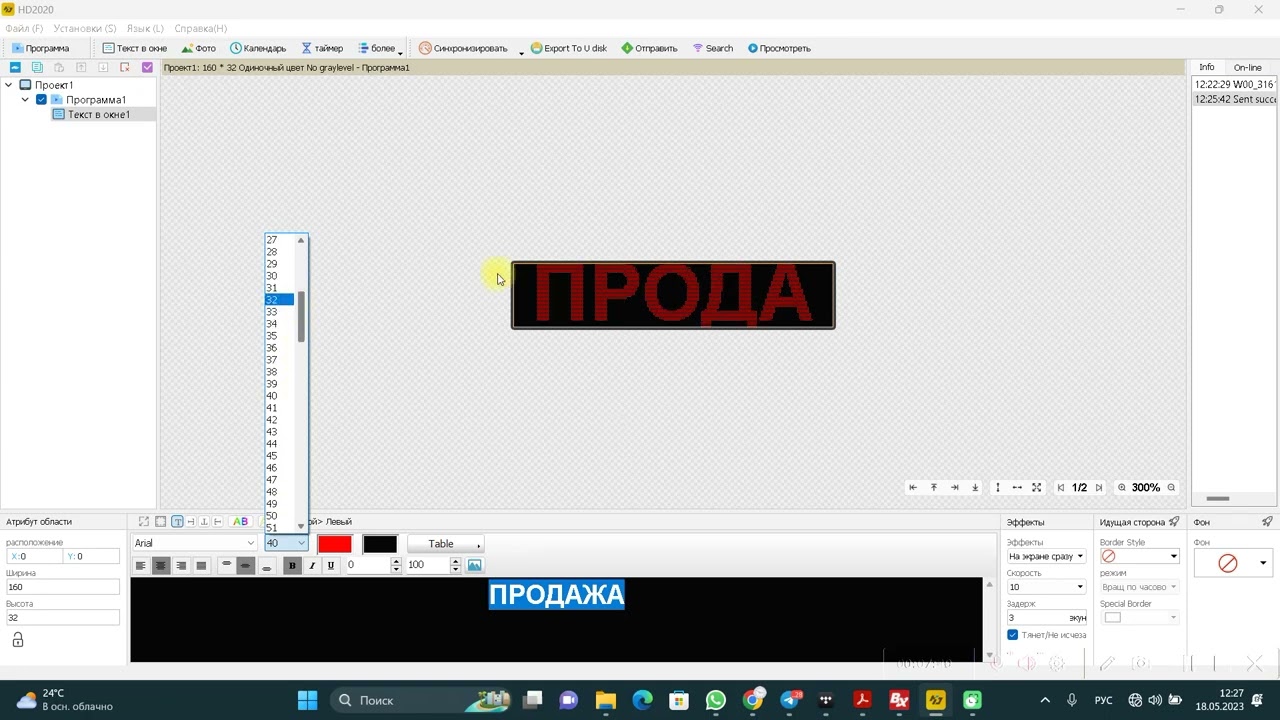The height and width of the screenshot is (720, 1280).
Task: Open the Скорость dropdown showing 10
Action: point(1046,587)
